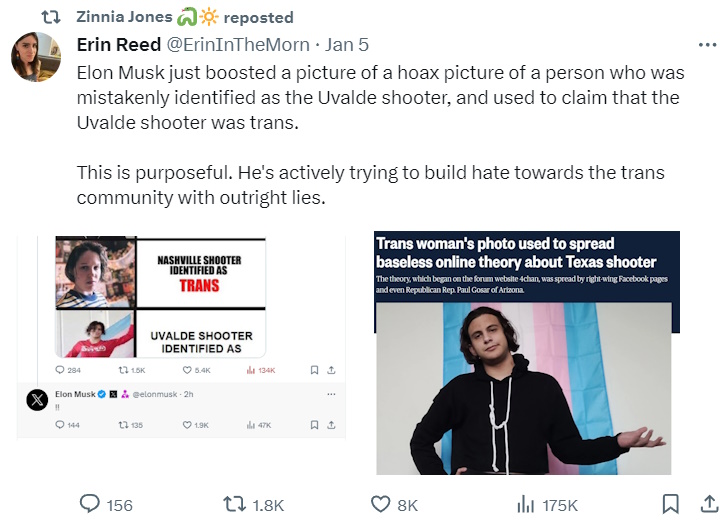The image size is (720, 520).
Task: Open the Elon Musk screenshot image
Action: click(181, 336)
